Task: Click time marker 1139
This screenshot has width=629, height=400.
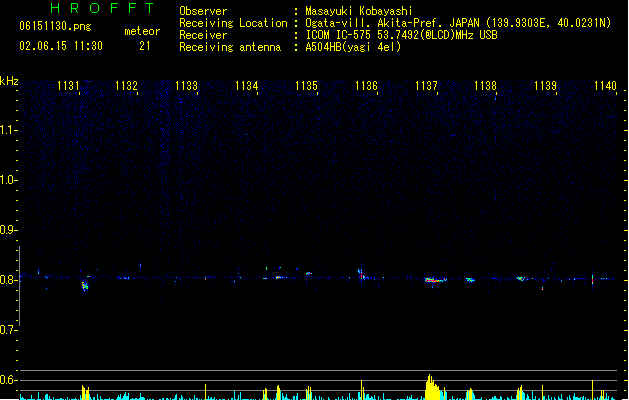Action: click(546, 86)
